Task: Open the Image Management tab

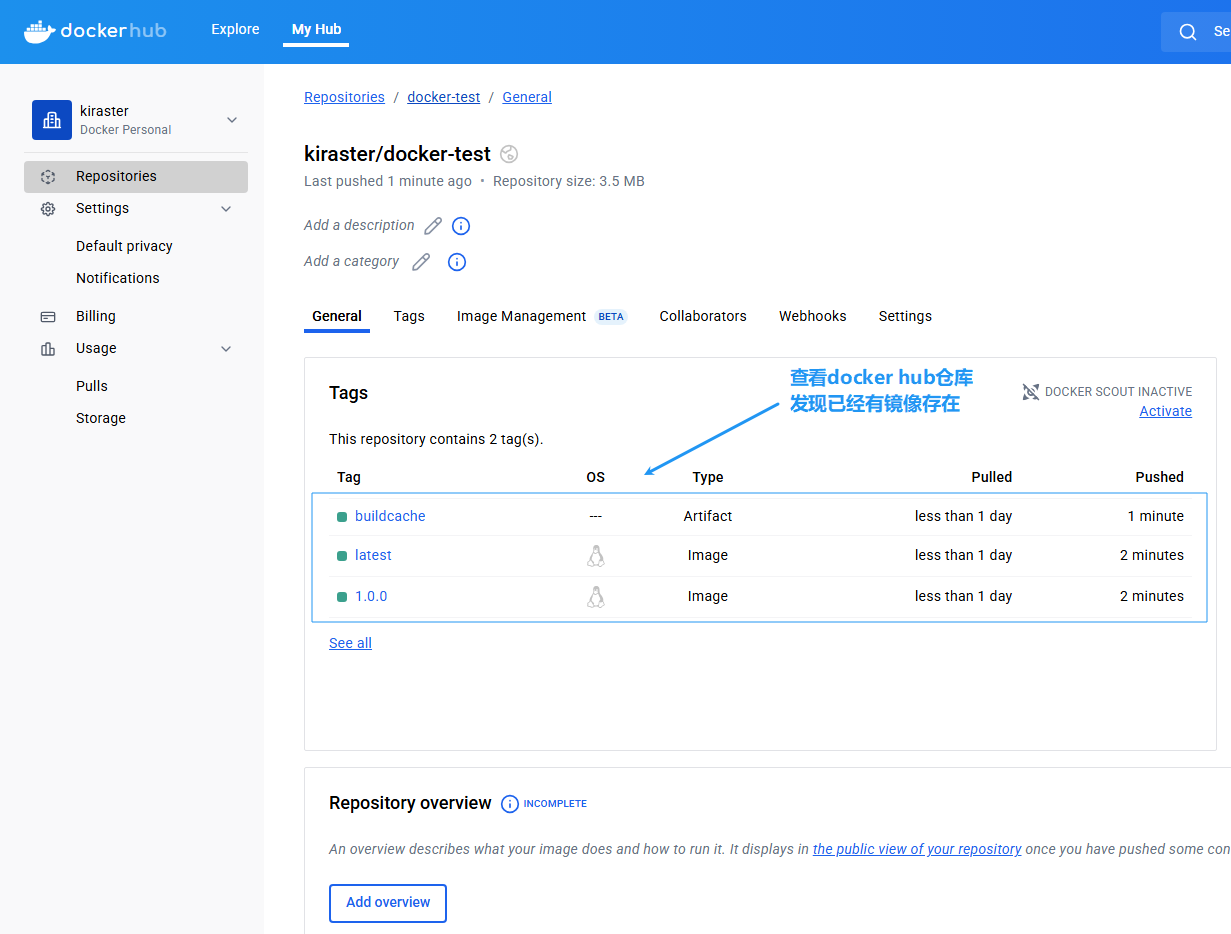Action: pos(521,316)
